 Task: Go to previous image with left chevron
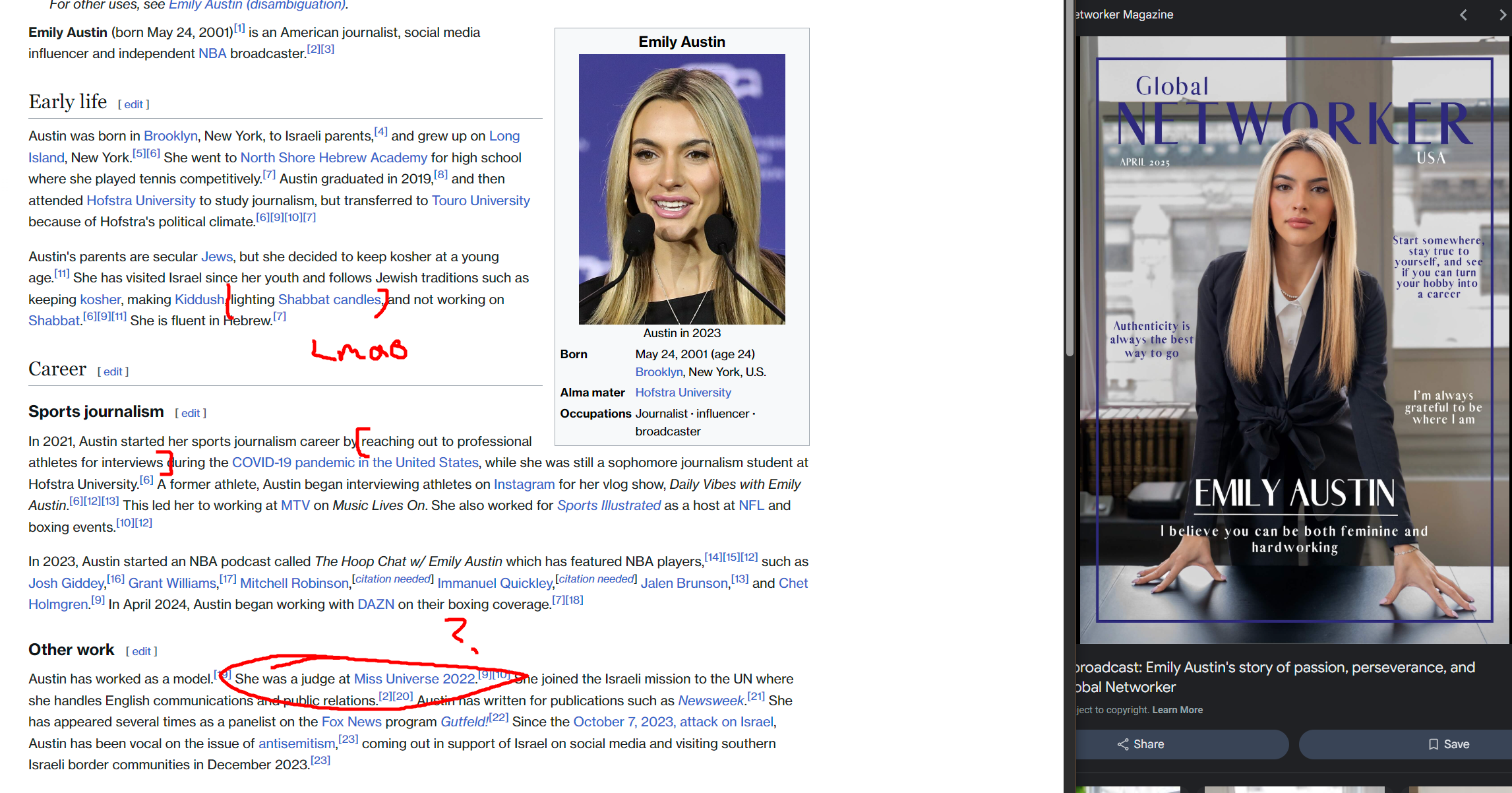click(x=1463, y=15)
